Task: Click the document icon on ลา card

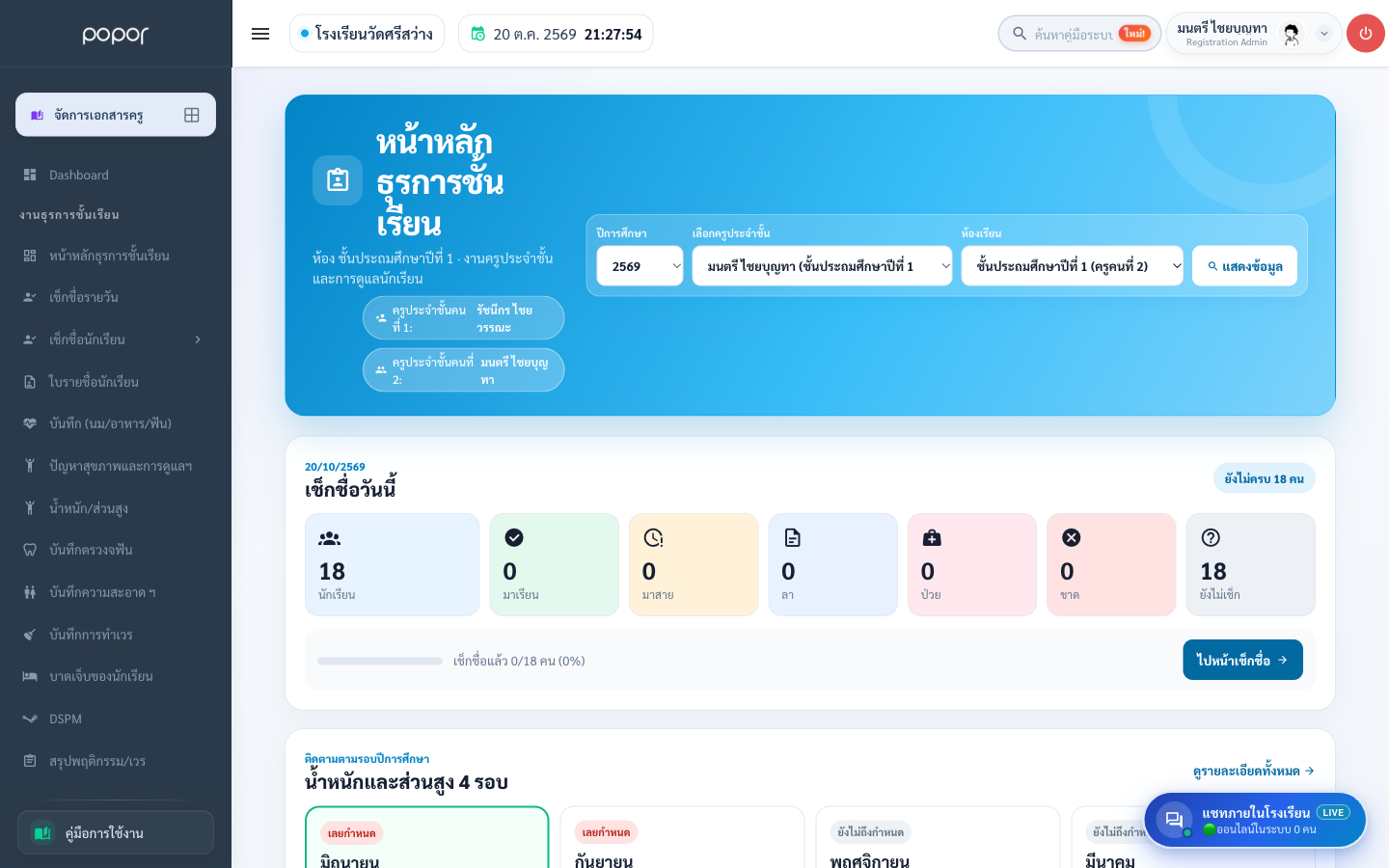Action: coord(792,537)
